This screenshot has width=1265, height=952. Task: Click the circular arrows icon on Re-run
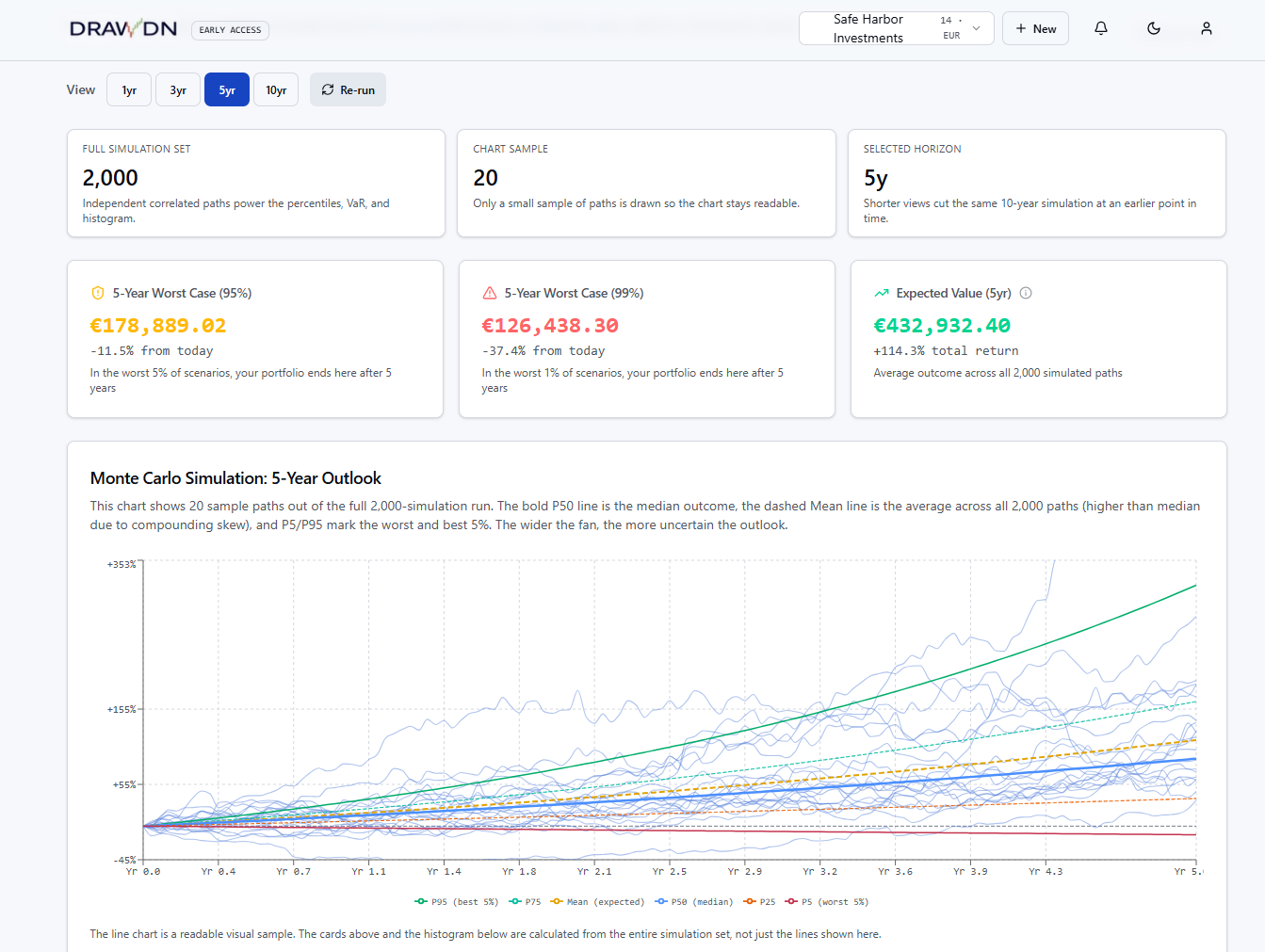point(328,90)
